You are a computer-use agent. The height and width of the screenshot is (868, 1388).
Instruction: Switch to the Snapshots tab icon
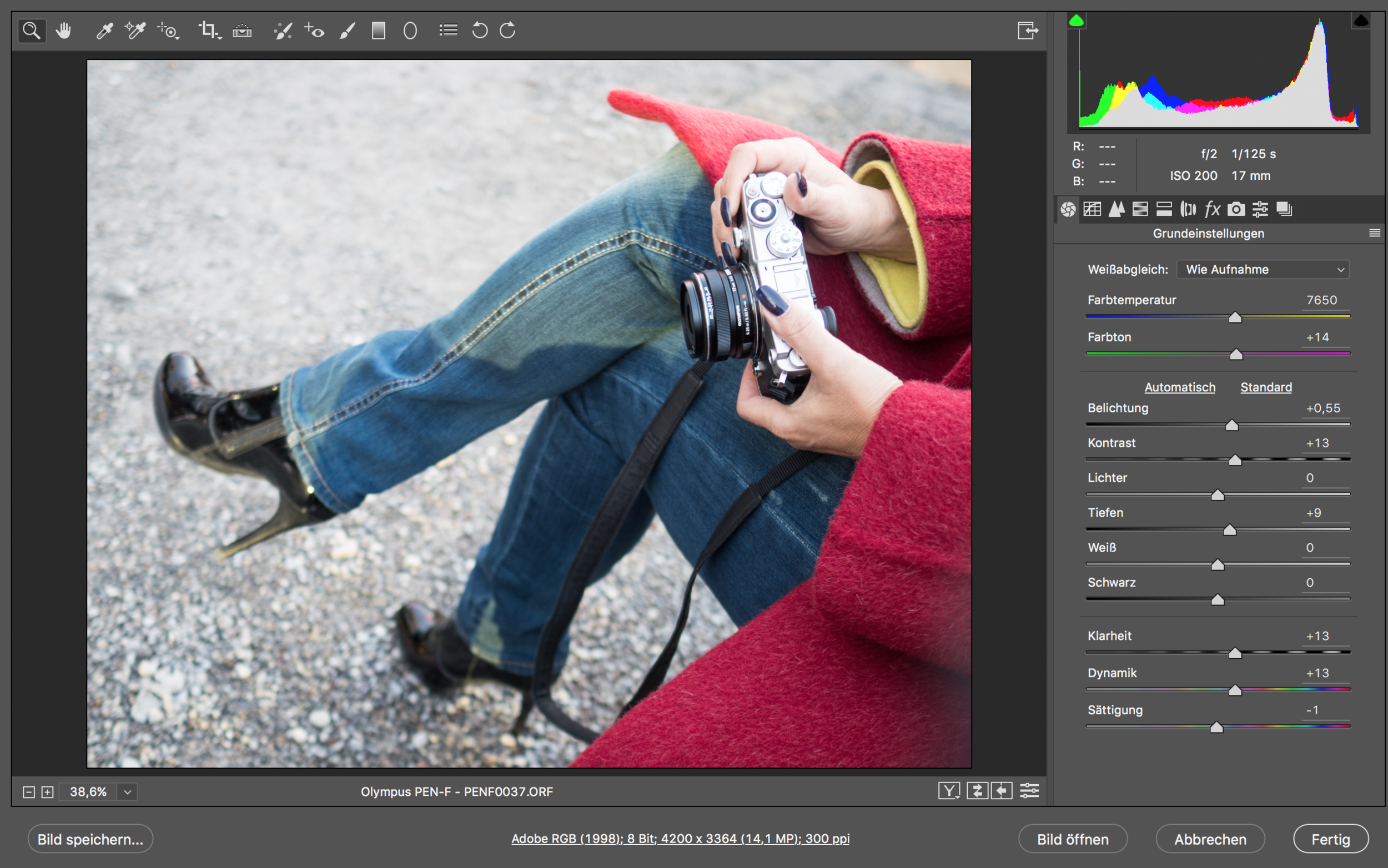1284,210
